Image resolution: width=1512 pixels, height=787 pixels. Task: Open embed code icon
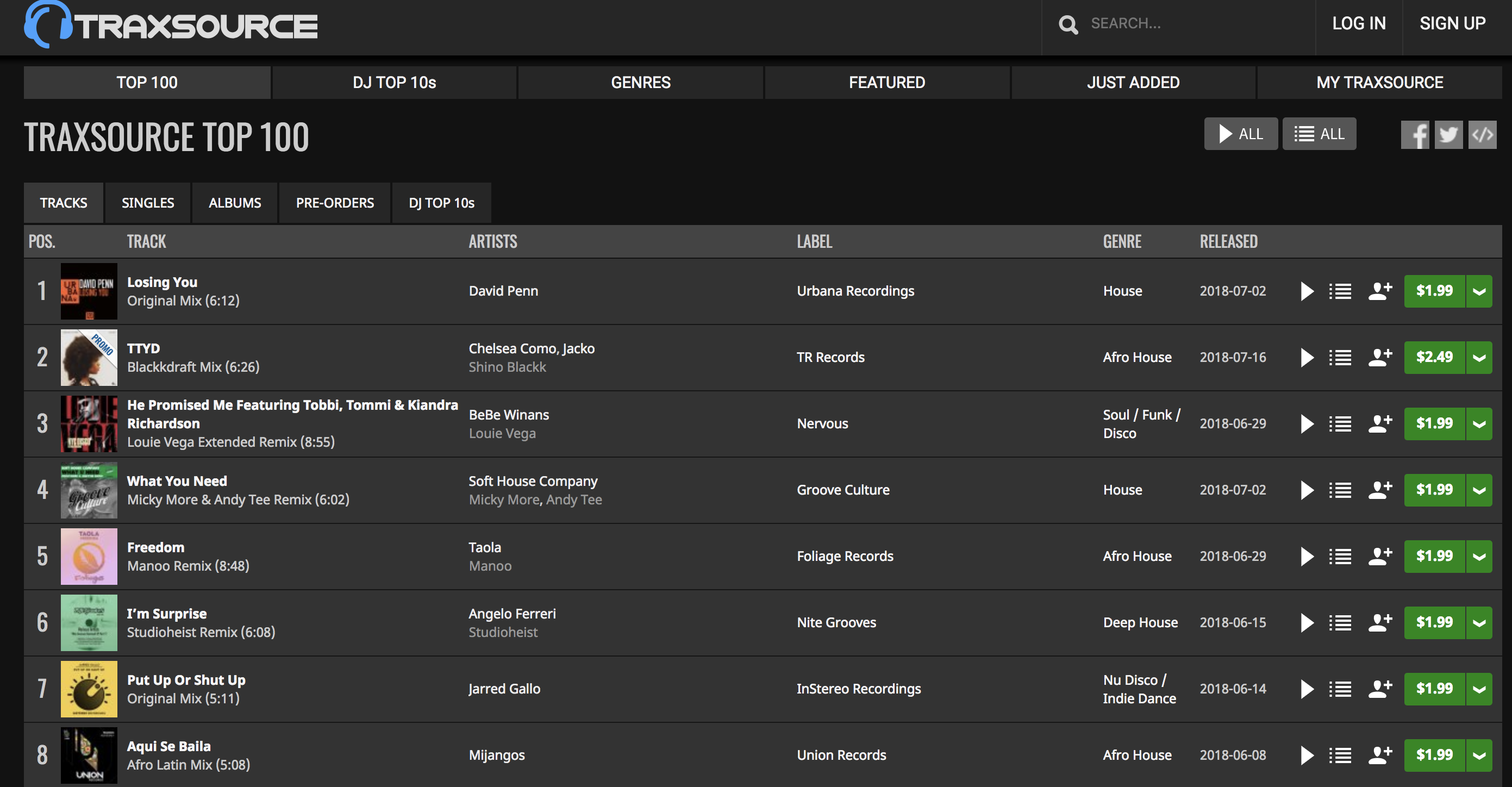[1482, 135]
